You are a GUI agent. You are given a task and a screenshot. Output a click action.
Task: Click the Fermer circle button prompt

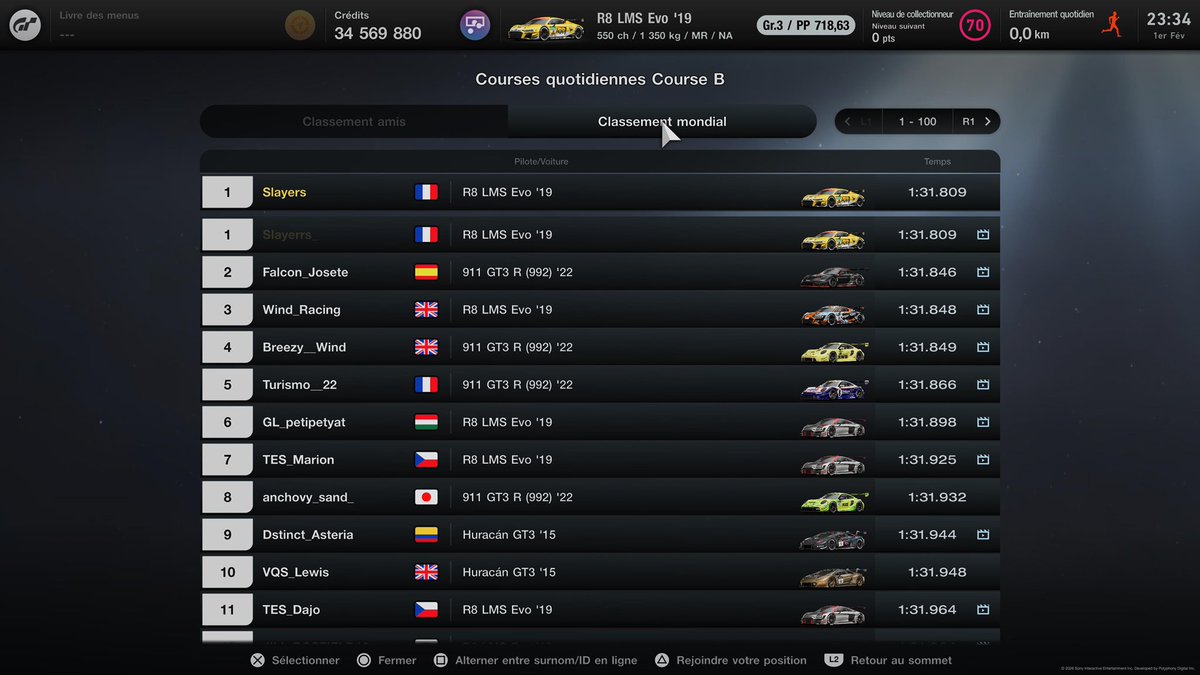[x=386, y=660]
